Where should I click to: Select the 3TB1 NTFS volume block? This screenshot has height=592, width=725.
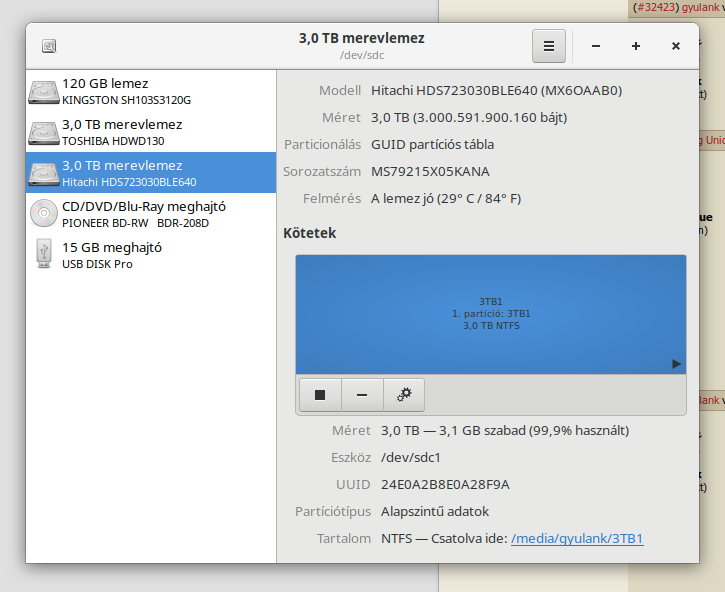tap(491, 314)
